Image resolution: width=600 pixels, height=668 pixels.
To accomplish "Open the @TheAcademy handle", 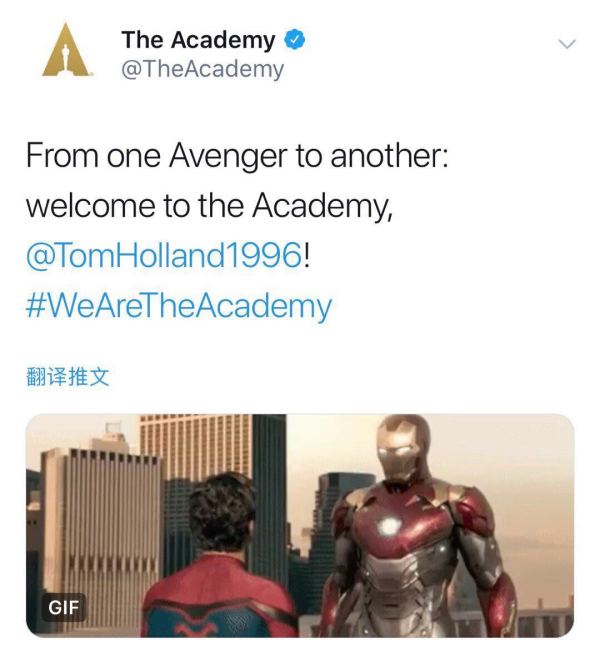I will [x=202, y=69].
